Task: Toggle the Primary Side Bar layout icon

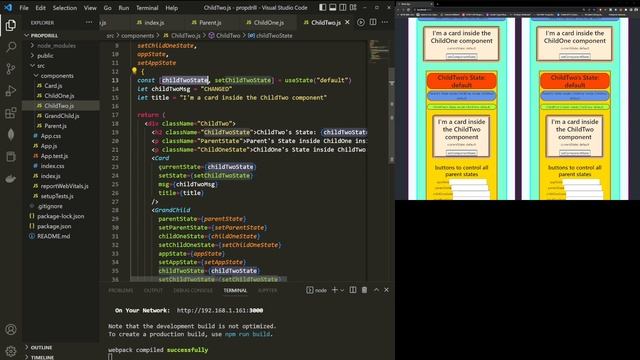Action: (x=322, y=7)
